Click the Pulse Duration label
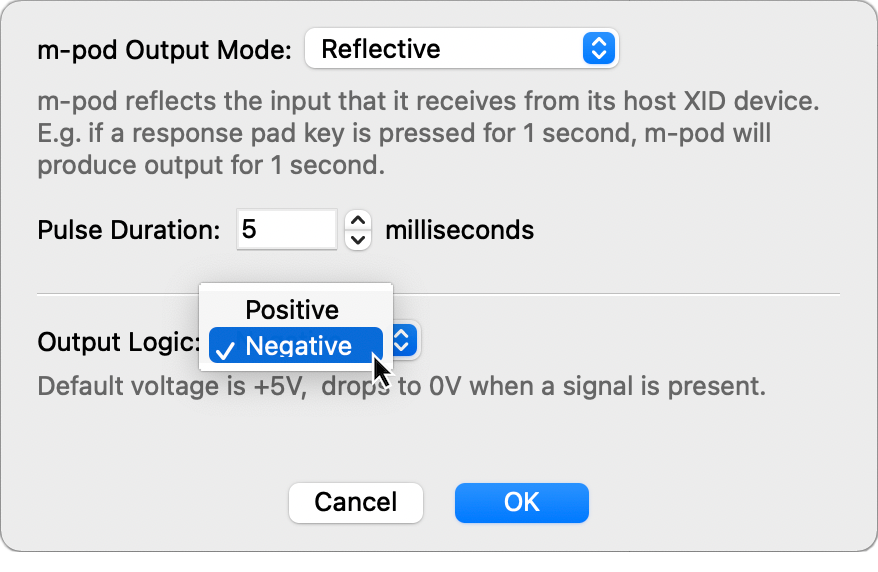The image size is (878, 572). point(128,231)
